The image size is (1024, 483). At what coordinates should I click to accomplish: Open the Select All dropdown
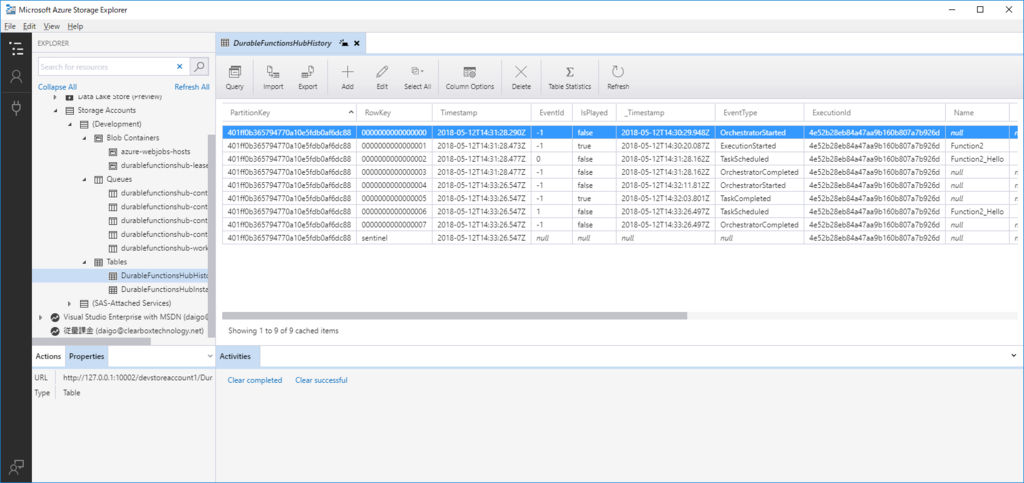pyautogui.click(x=417, y=78)
